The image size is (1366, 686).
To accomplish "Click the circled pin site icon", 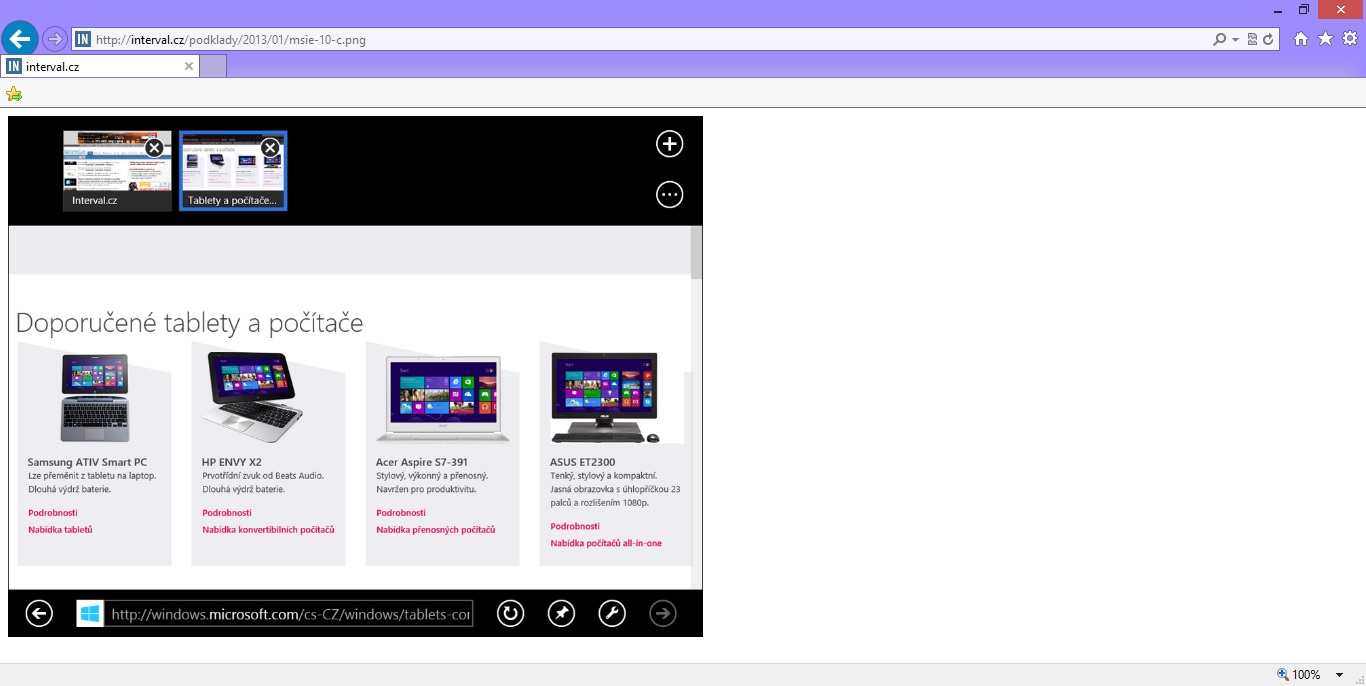I will pyautogui.click(x=562, y=613).
